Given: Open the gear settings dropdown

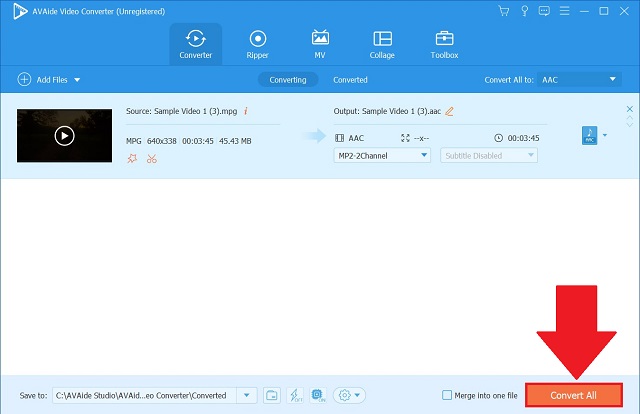Looking at the screenshot, I should tap(349, 395).
